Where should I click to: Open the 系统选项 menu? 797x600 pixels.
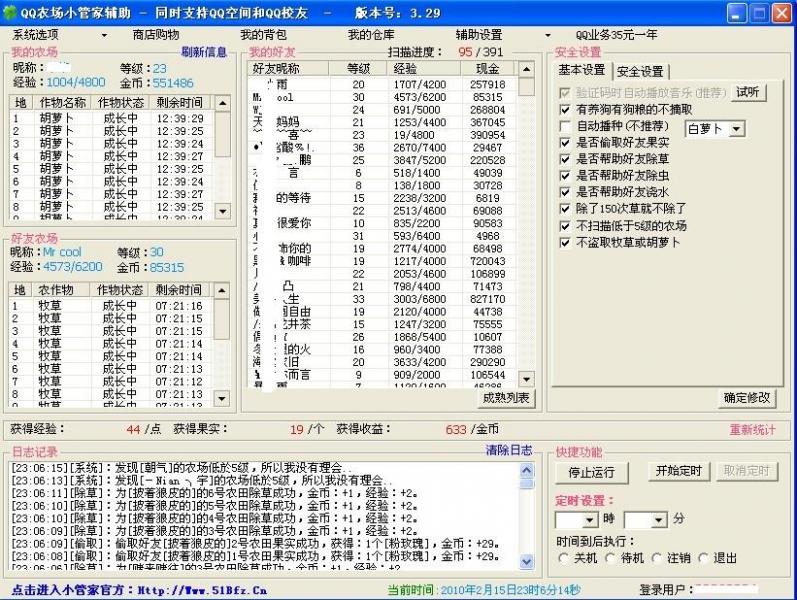[36, 35]
